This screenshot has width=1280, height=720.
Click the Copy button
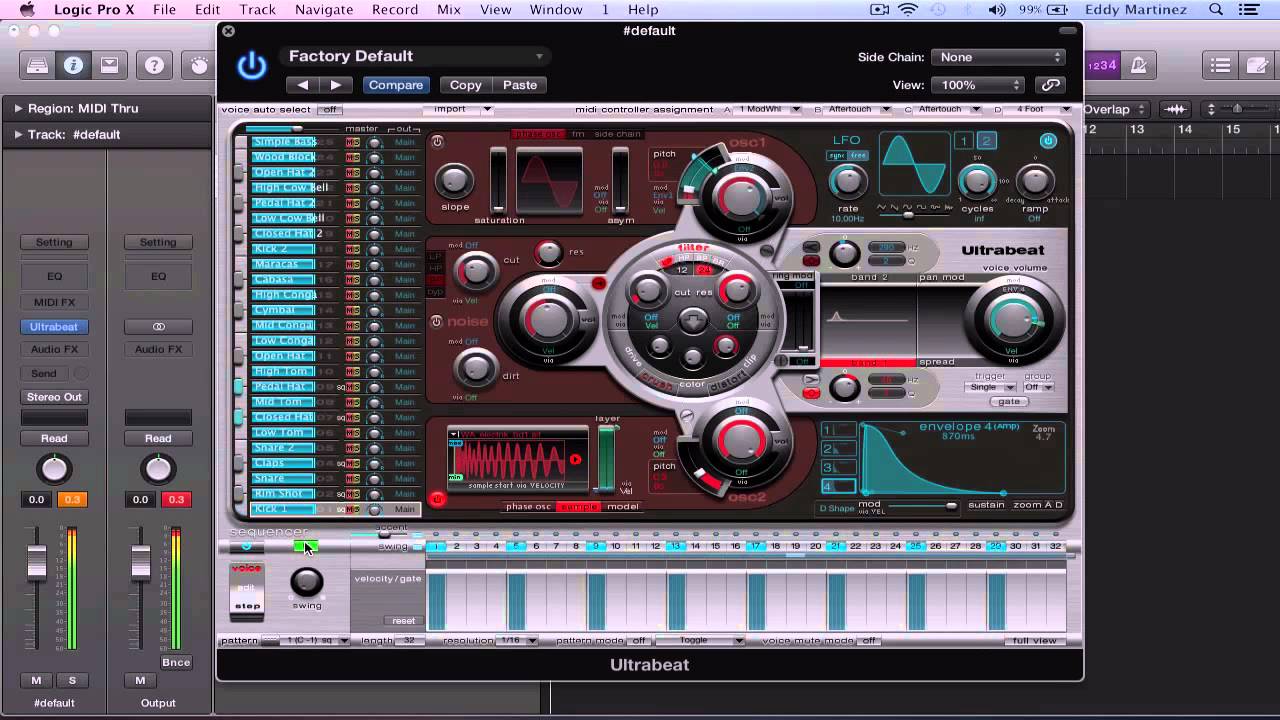tap(465, 85)
